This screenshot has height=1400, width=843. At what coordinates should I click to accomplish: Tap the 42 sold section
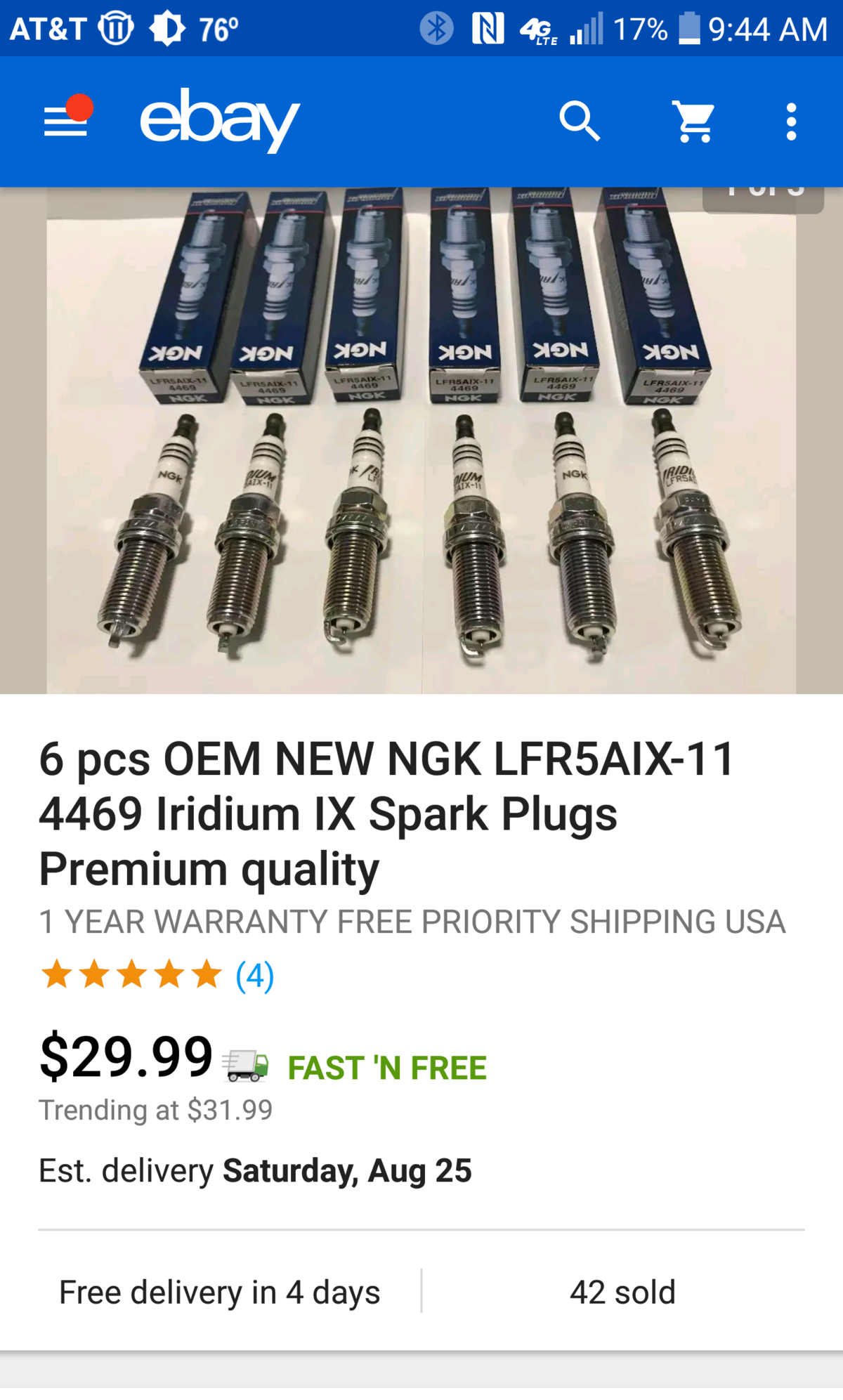622,1292
